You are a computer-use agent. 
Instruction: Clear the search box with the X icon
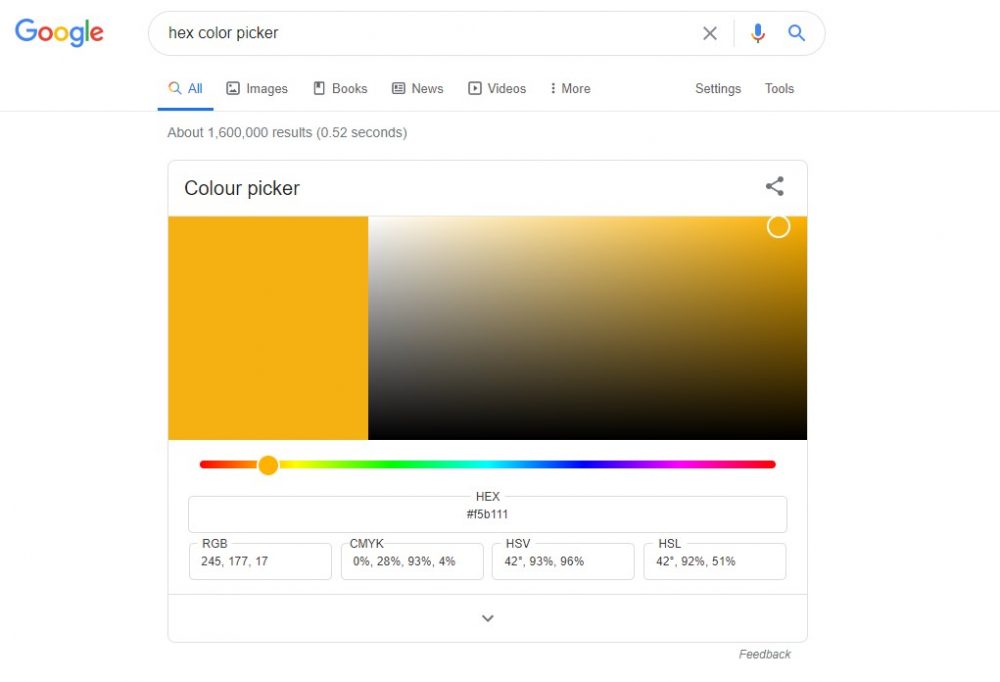pos(710,33)
